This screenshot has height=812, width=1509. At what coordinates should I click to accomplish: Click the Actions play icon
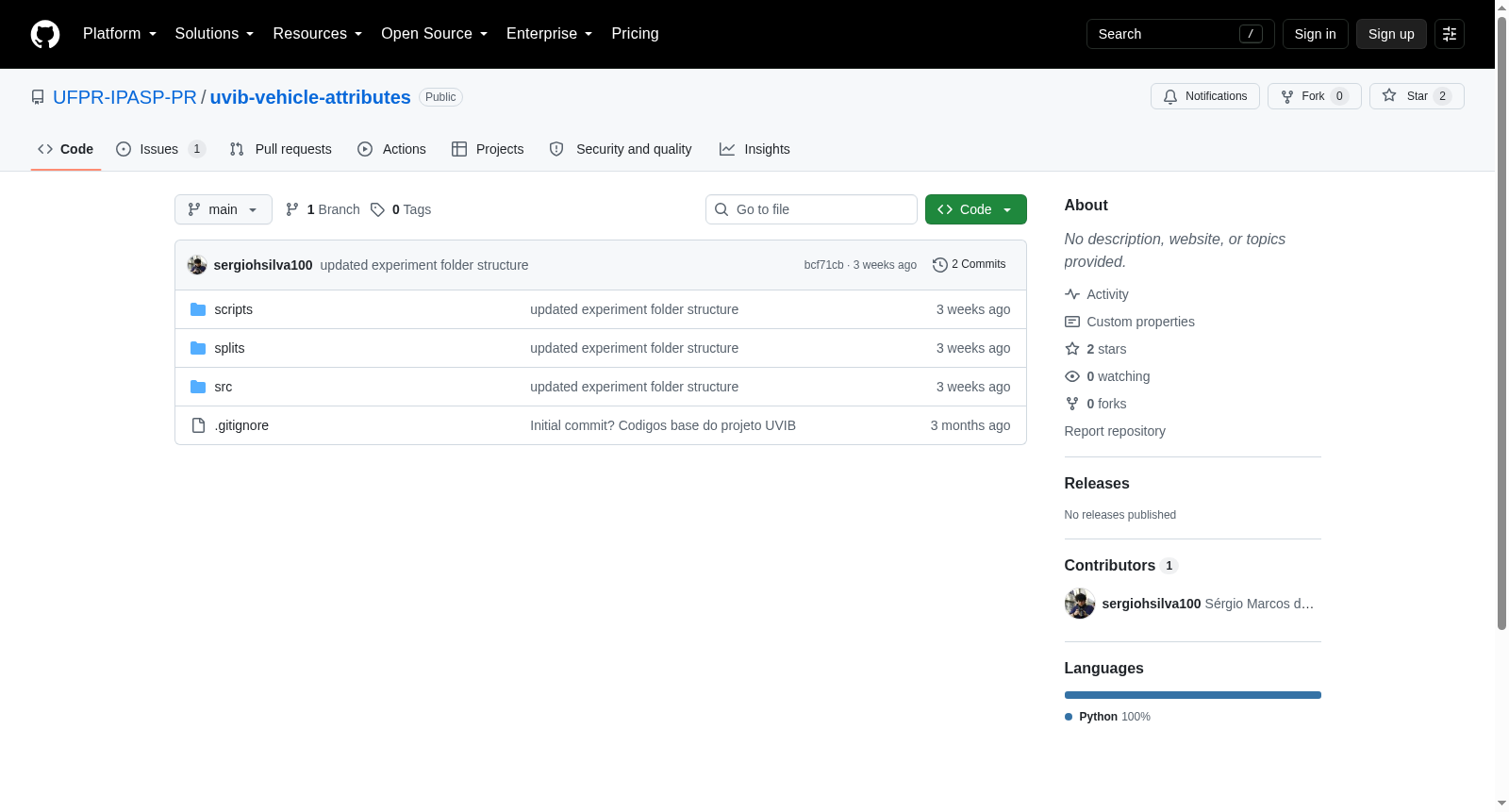click(365, 149)
